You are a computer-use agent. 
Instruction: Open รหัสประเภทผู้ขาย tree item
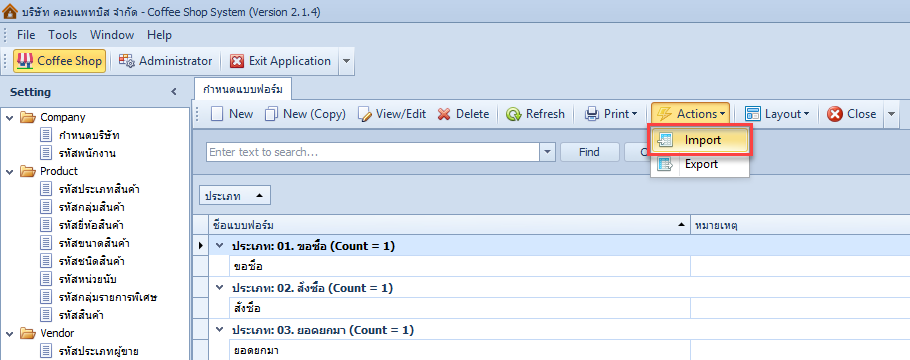coord(98,351)
